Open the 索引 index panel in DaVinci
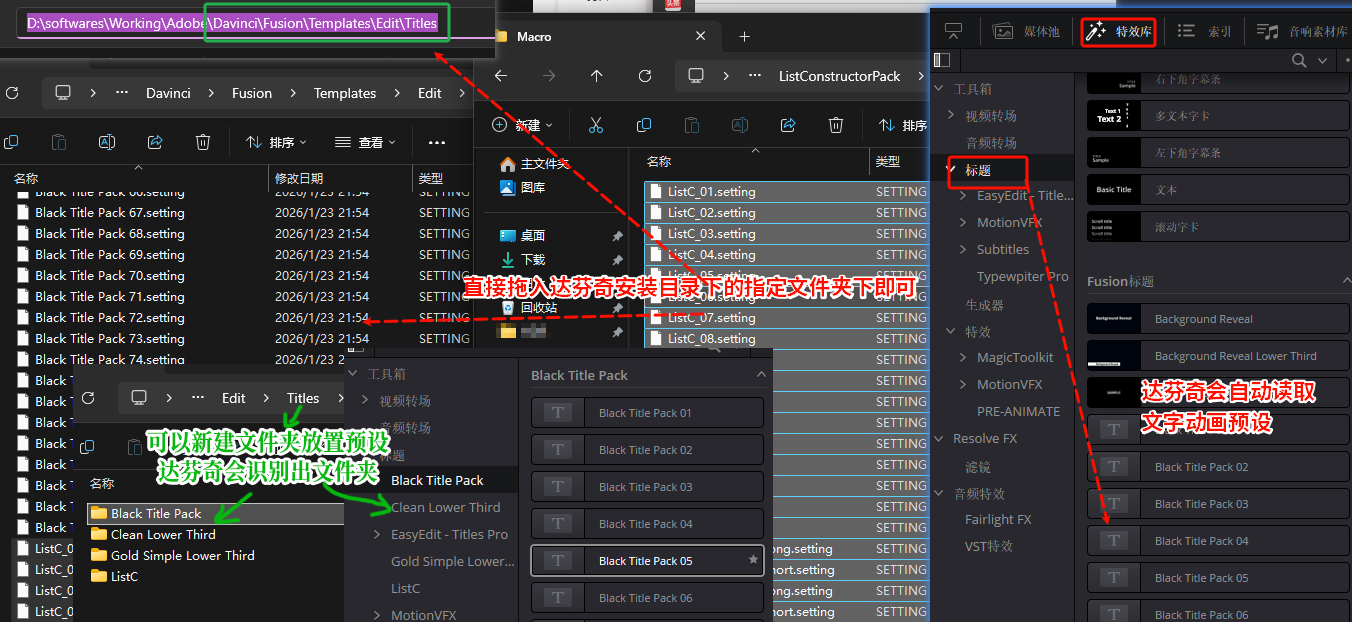The height and width of the screenshot is (622, 1352). click(x=1204, y=32)
